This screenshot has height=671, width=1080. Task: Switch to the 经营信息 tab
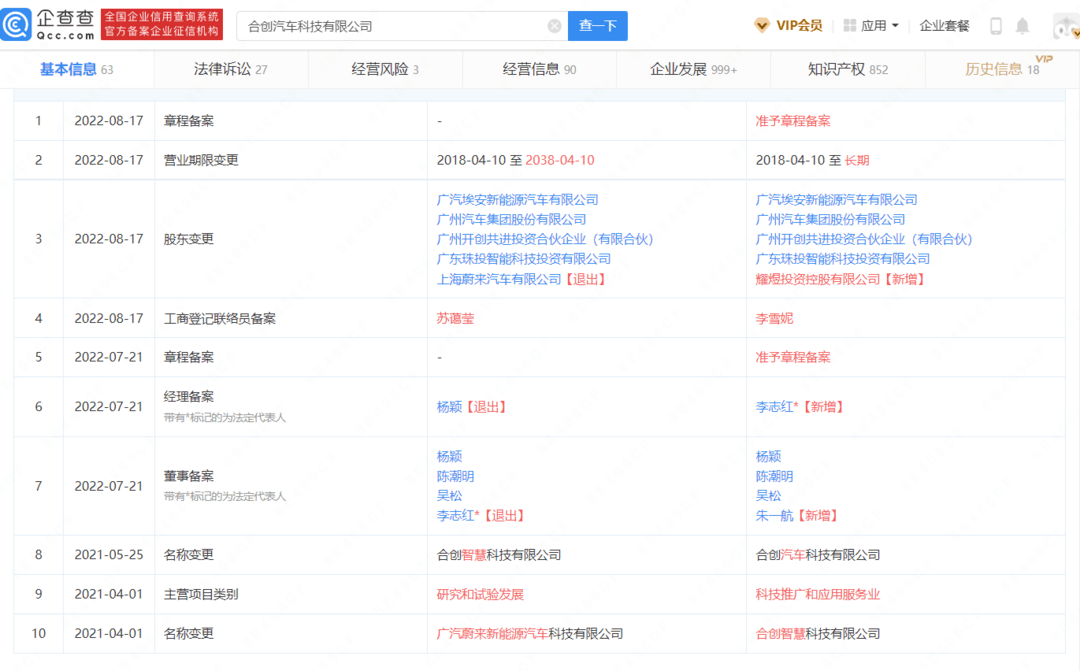pos(539,69)
